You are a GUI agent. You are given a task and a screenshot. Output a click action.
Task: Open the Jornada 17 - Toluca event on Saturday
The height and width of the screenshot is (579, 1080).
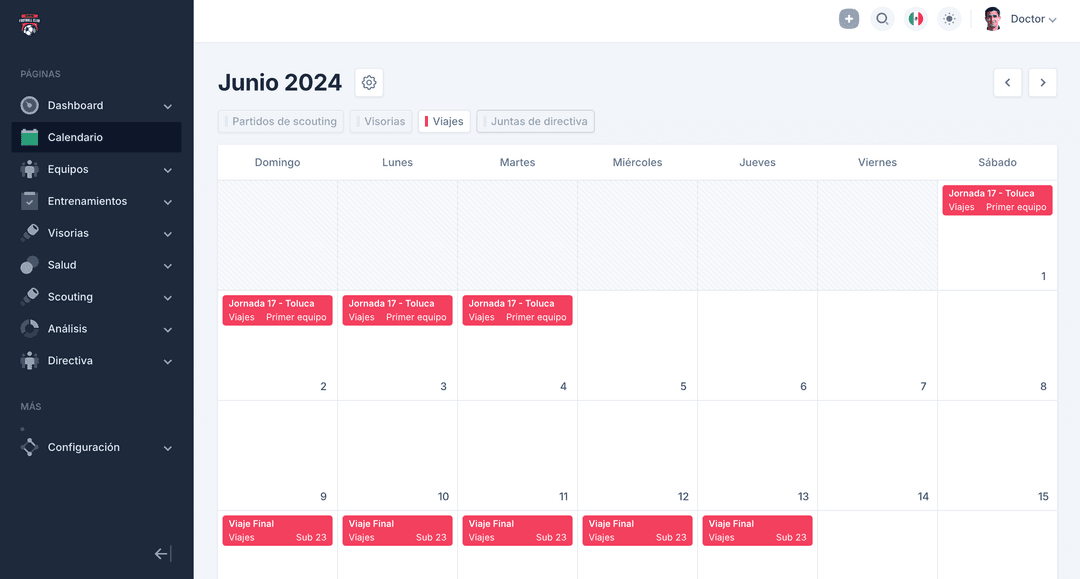tap(997, 200)
